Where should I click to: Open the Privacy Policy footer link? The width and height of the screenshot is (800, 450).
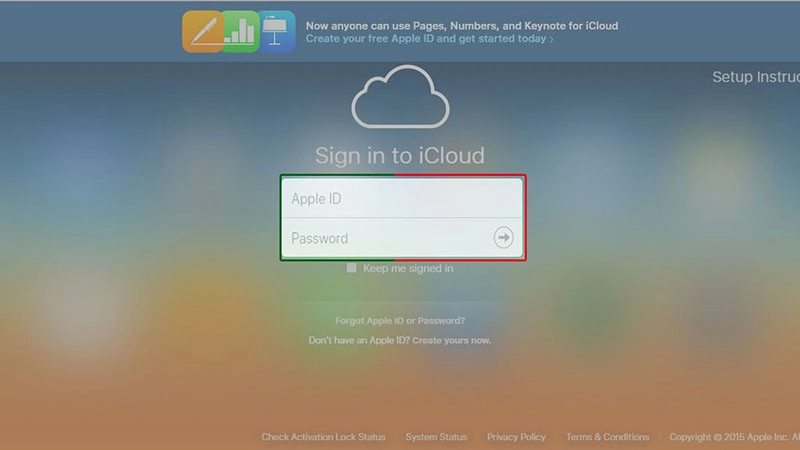pyautogui.click(x=516, y=437)
